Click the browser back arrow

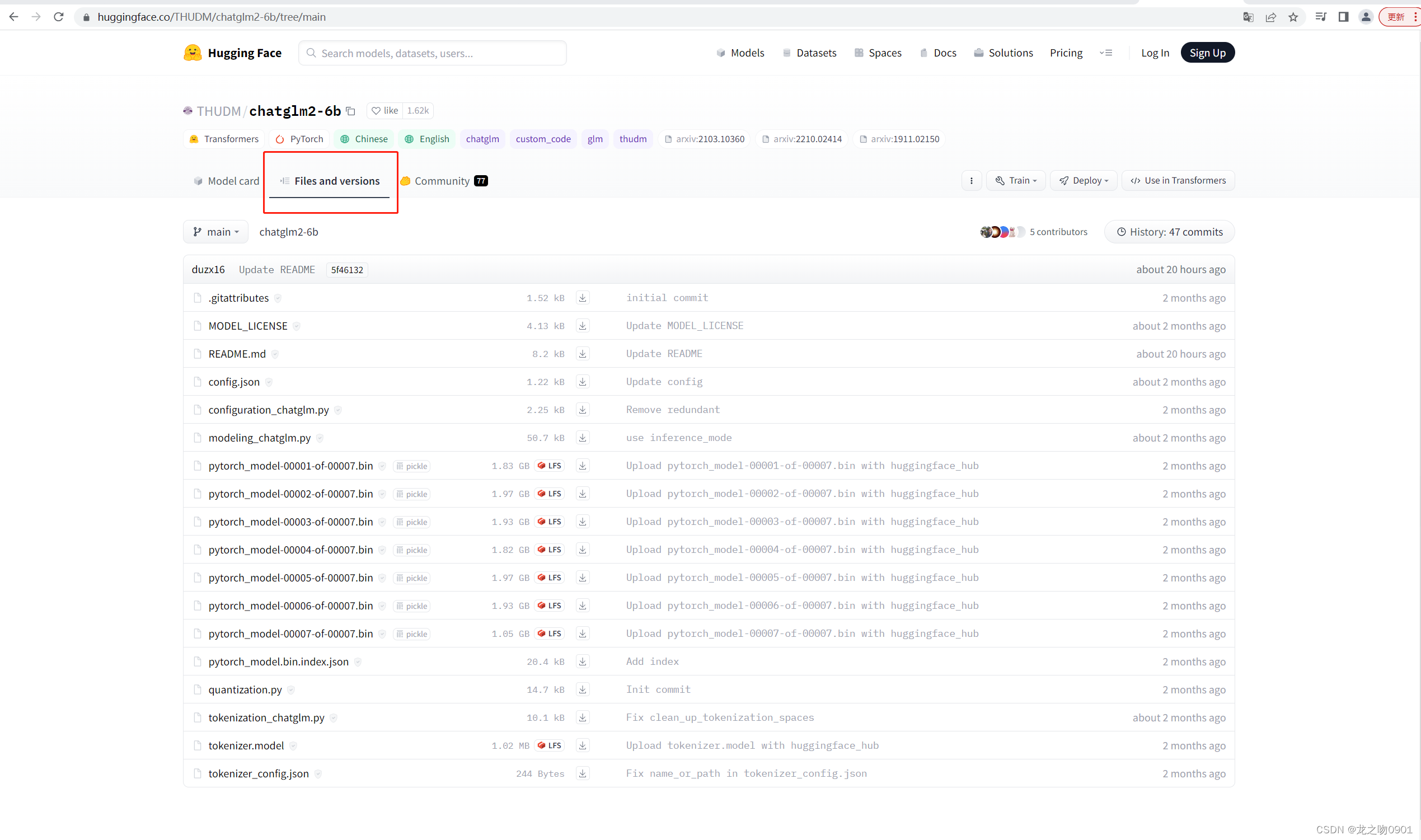(x=13, y=17)
